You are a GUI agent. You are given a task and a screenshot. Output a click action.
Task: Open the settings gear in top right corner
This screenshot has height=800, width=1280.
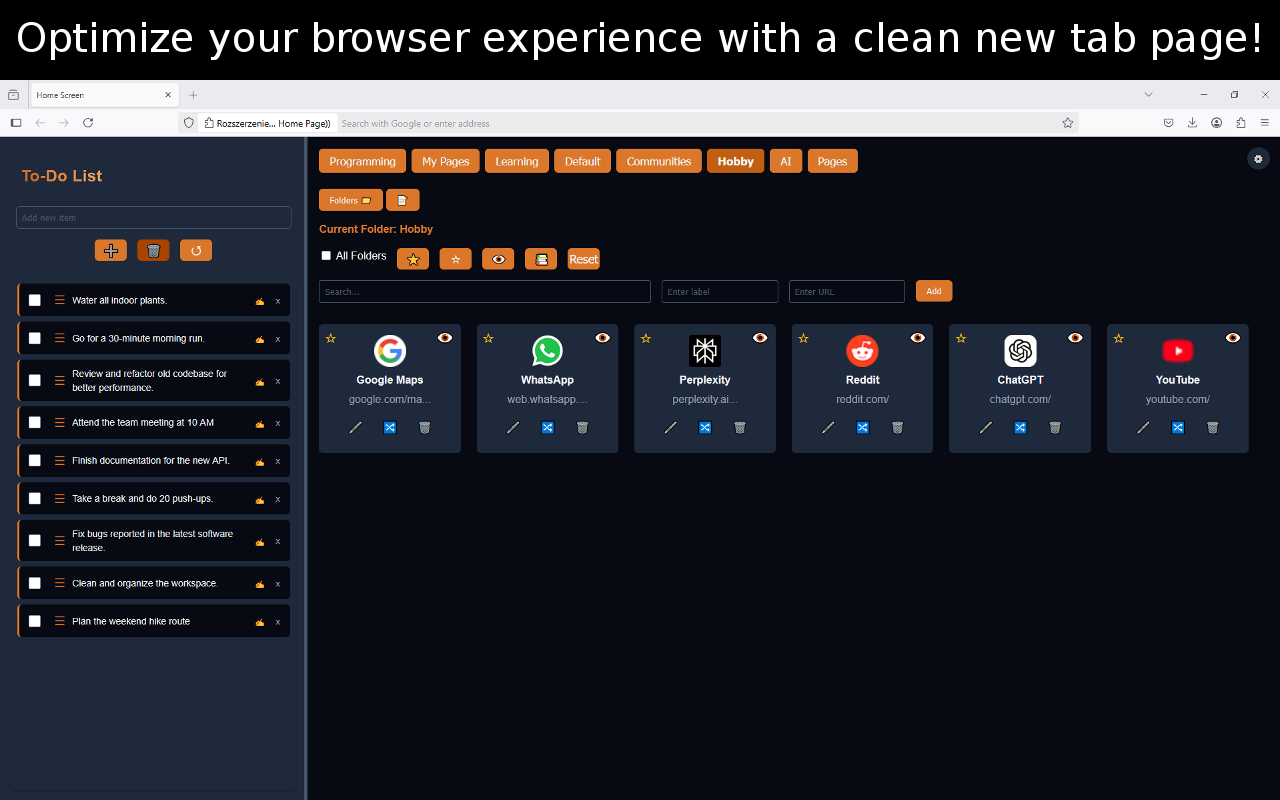1258,158
